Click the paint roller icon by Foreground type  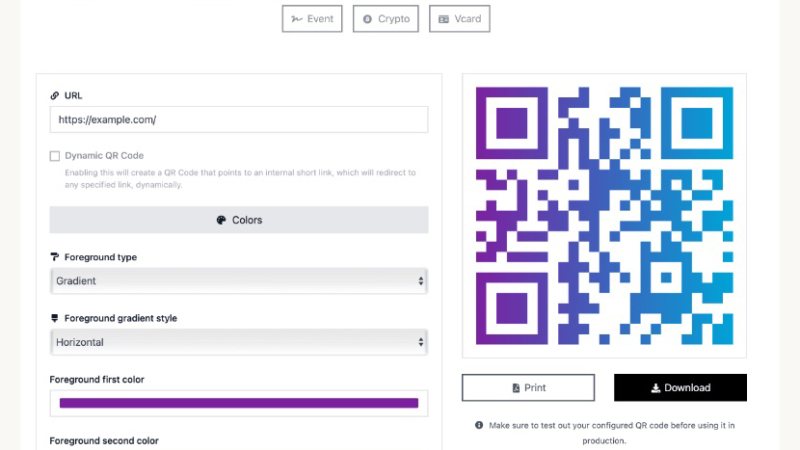55,257
